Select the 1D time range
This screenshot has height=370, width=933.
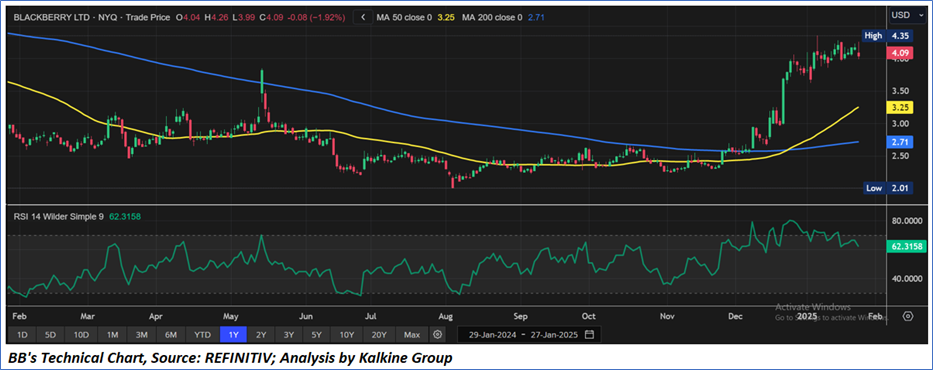[22, 335]
